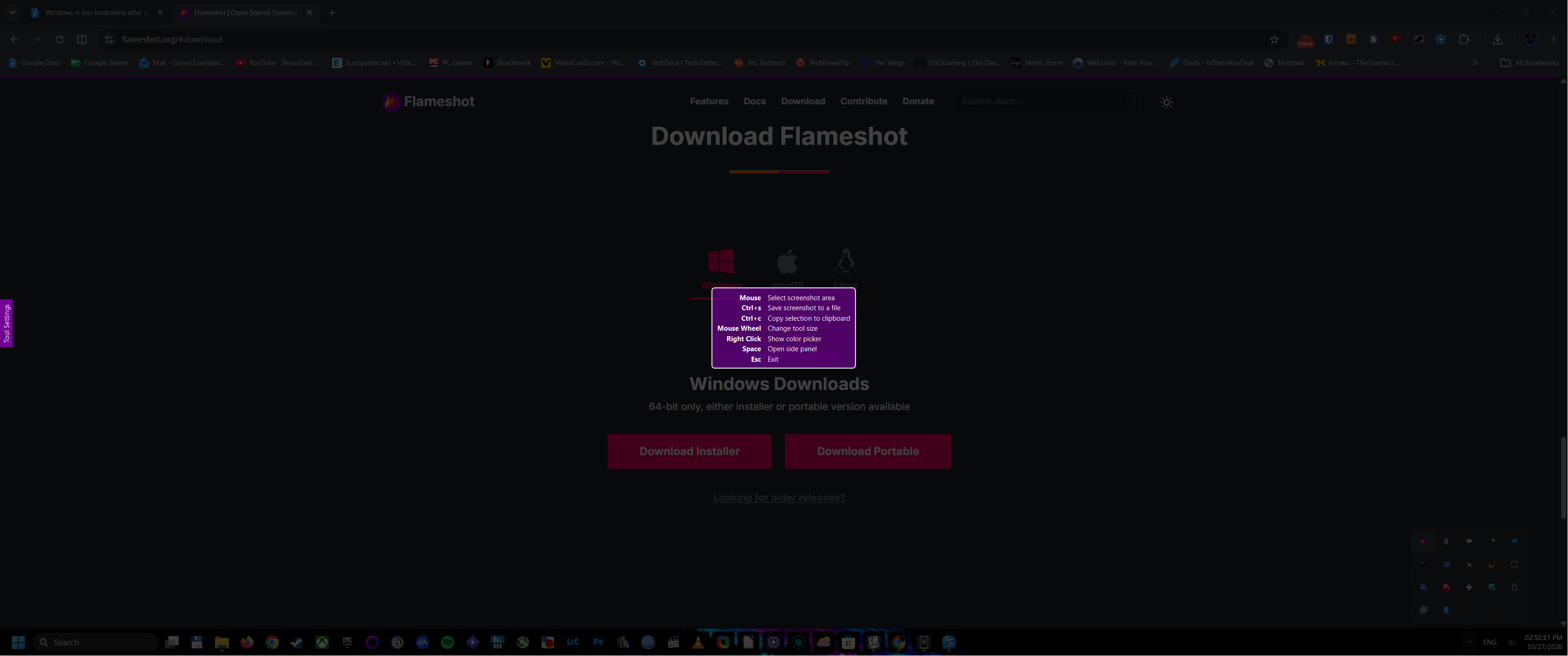This screenshot has width=1568, height=656.
Task: Open the camel price tracker extension
Action: click(1351, 40)
